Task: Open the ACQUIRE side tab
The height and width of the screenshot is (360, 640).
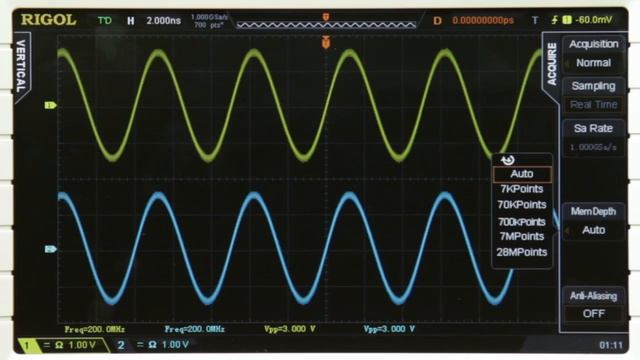Action: point(551,64)
